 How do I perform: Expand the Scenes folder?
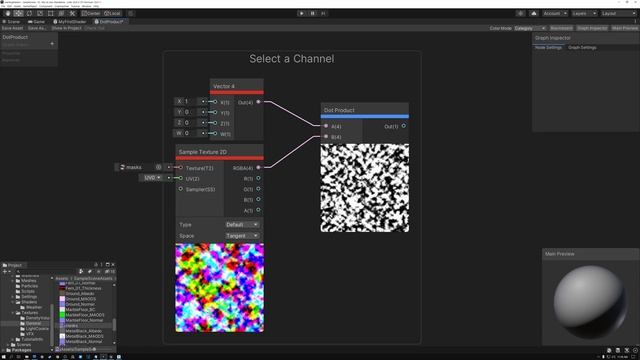click(x=8, y=344)
